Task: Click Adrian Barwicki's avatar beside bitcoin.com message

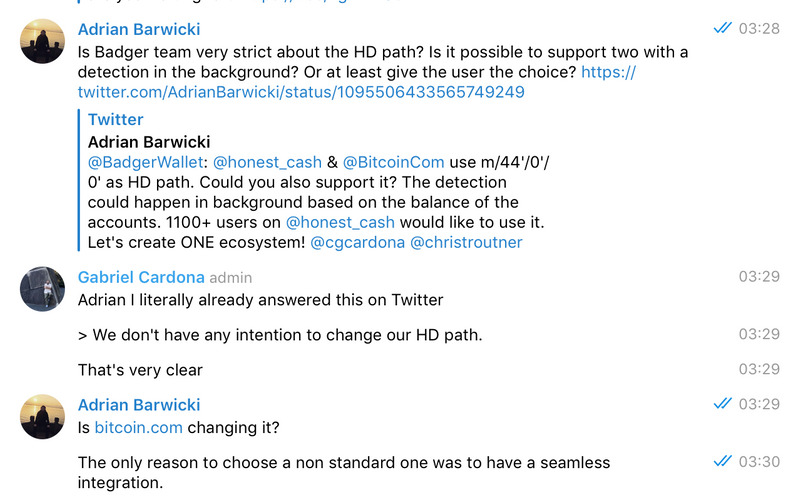Action: [42, 416]
